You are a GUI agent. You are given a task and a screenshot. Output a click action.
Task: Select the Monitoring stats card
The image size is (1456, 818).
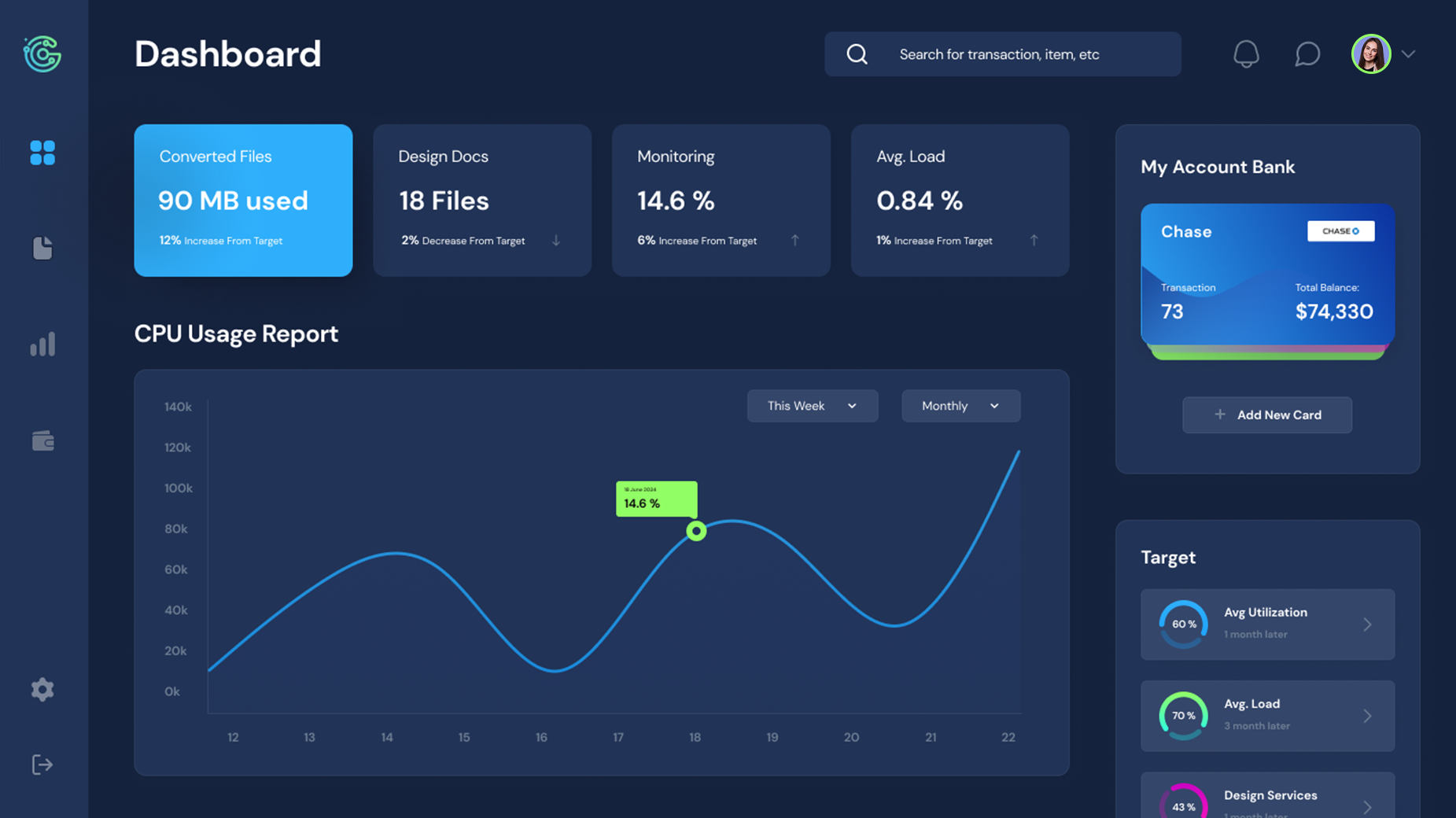[x=721, y=200]
